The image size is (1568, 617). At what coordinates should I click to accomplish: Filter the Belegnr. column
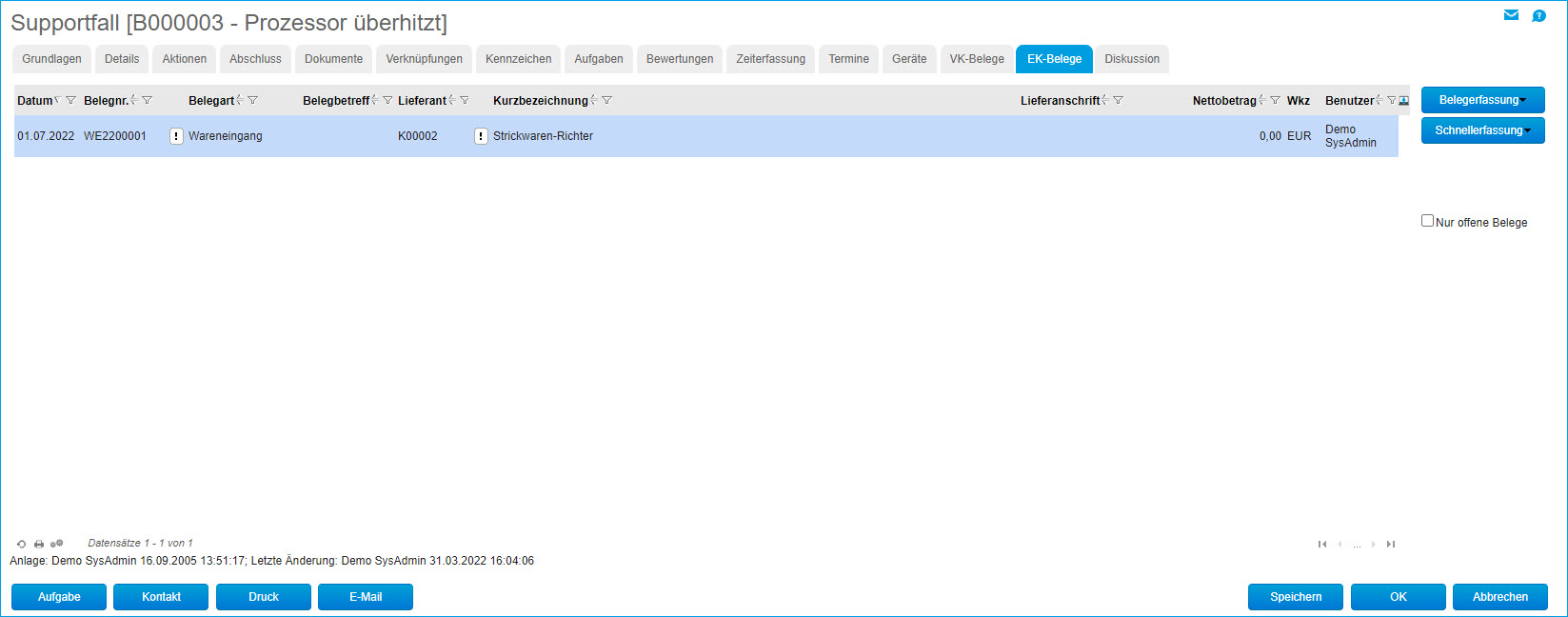[147, 100]
